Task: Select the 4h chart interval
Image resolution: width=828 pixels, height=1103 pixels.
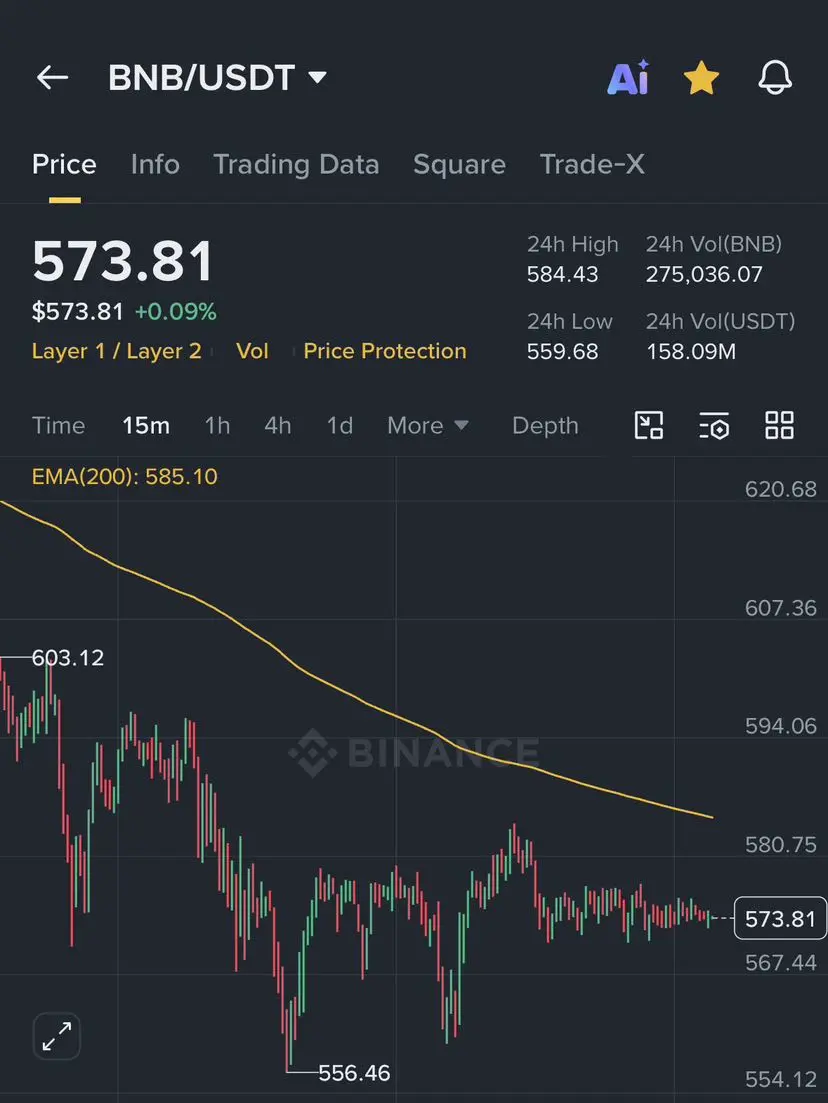Action: pyautogui.click(x=278, y=426)
